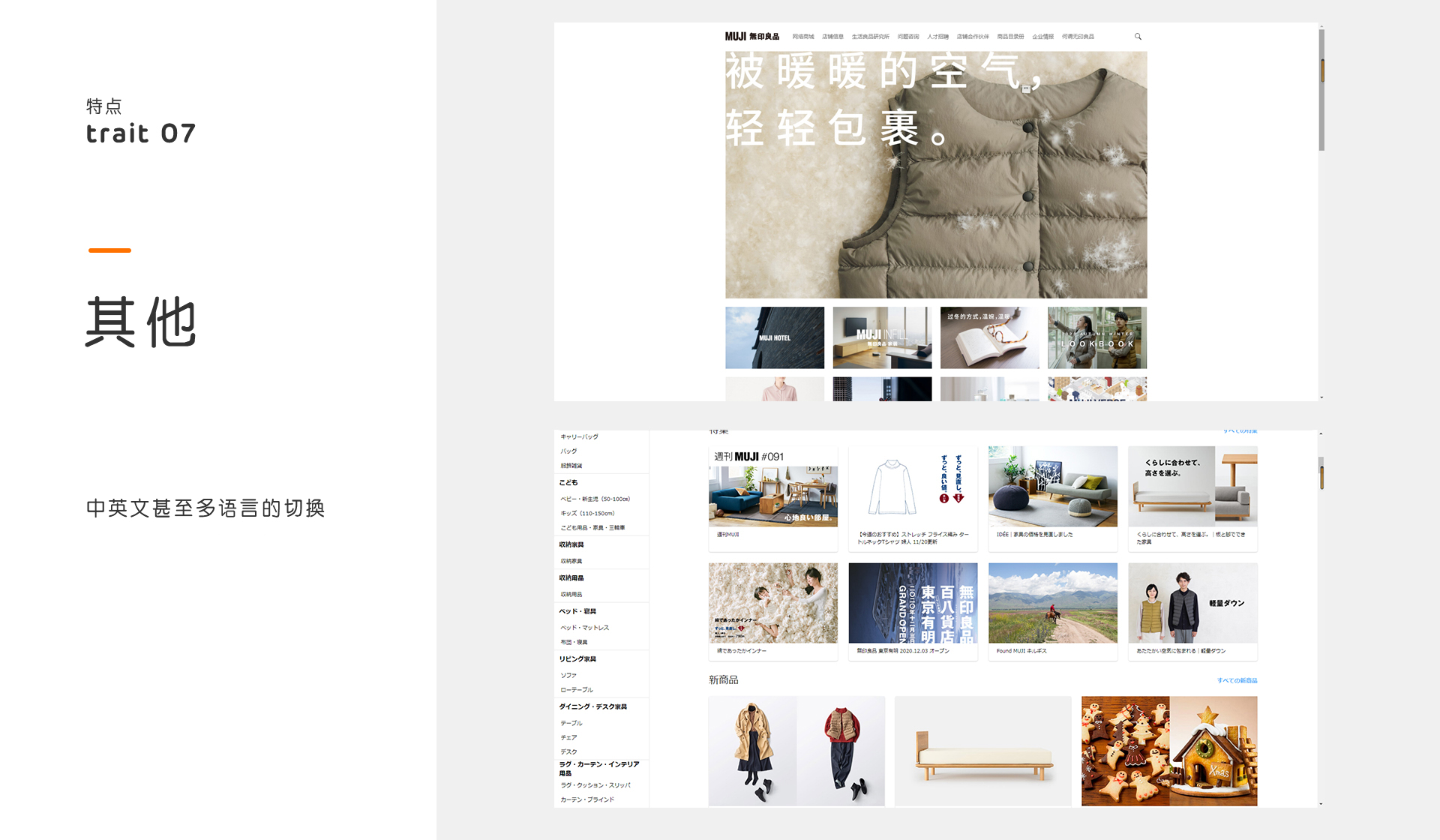Click the bottom page scrollbar up arrow
1440x840 pixels.
click(x=1321, y=433)
